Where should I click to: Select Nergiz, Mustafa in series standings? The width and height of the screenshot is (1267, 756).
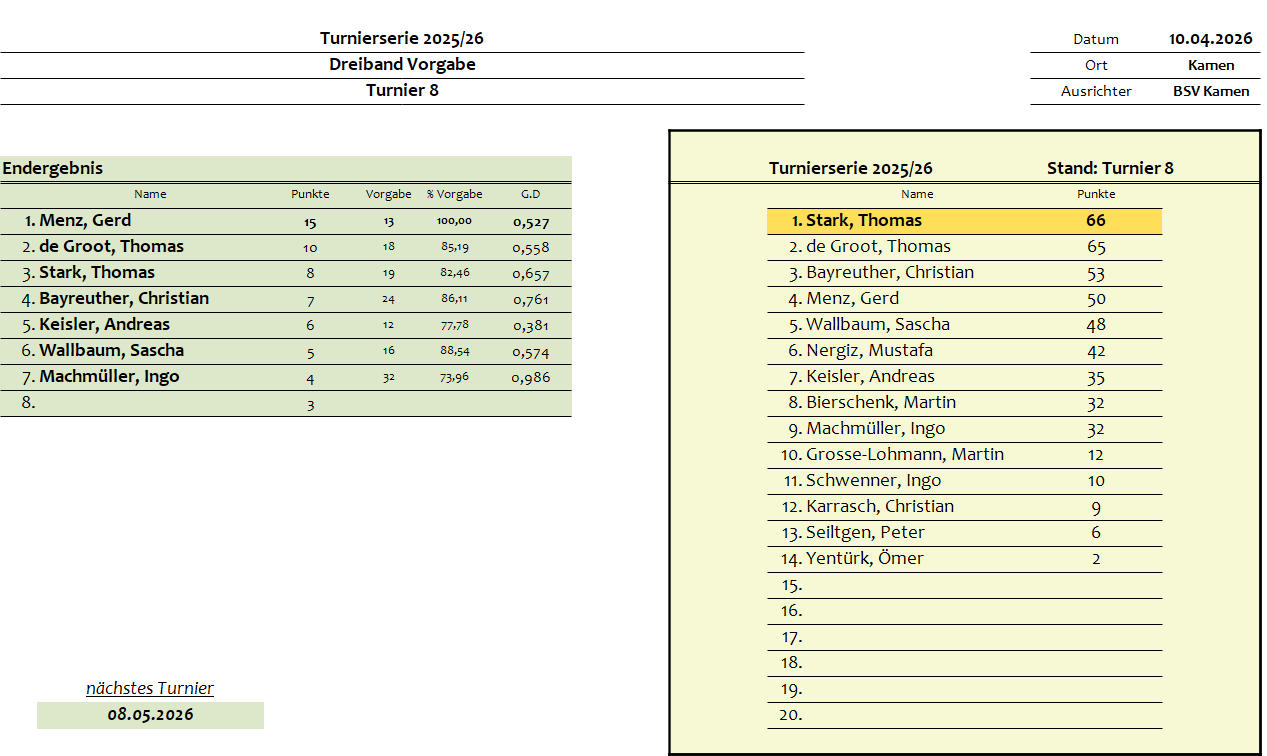[x=869, y=351]
